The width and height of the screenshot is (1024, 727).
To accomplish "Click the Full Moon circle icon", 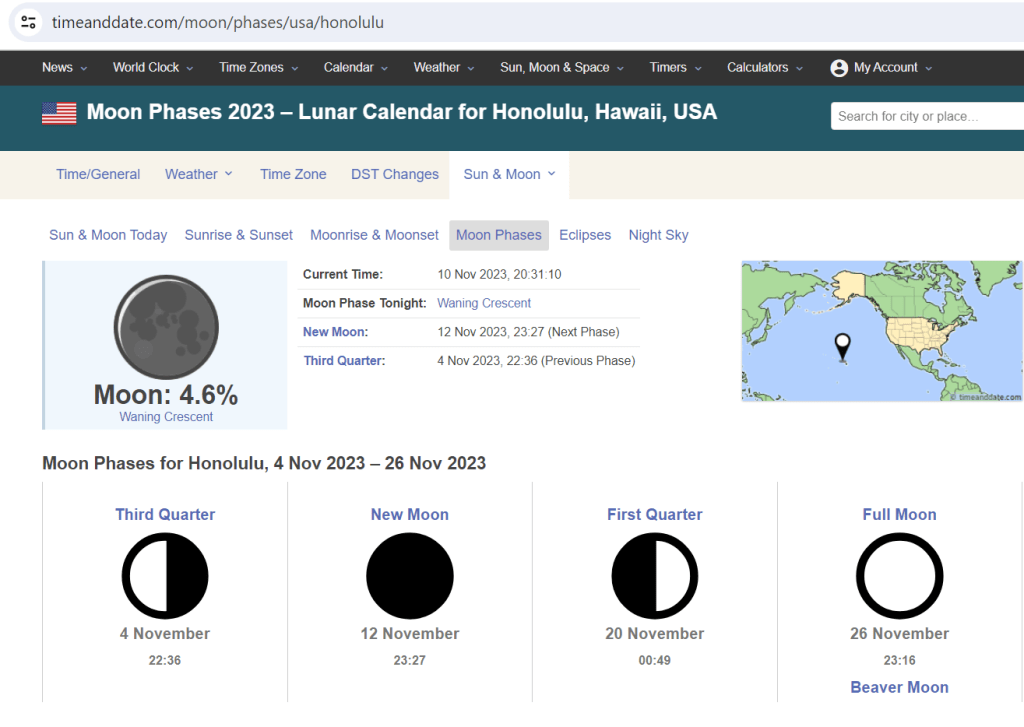I will point(899,576).
